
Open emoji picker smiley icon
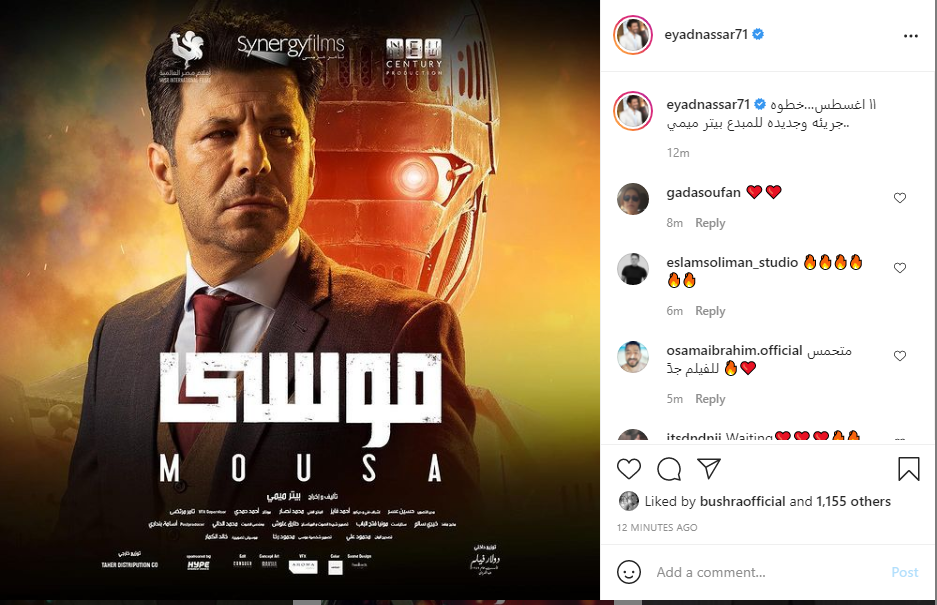pyautogui.click(x=629, y=572)
